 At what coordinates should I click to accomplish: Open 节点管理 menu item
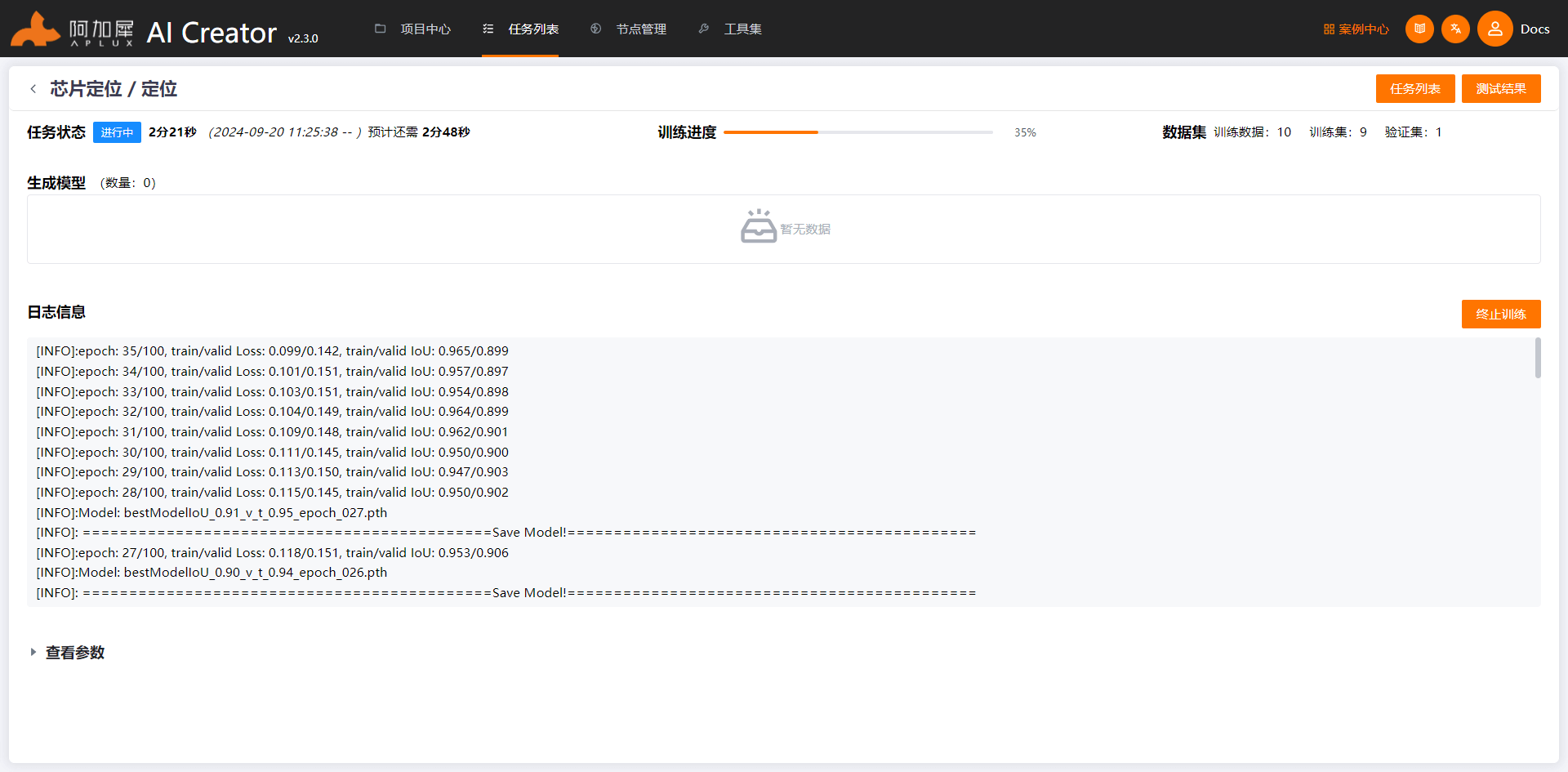(641, 29)
